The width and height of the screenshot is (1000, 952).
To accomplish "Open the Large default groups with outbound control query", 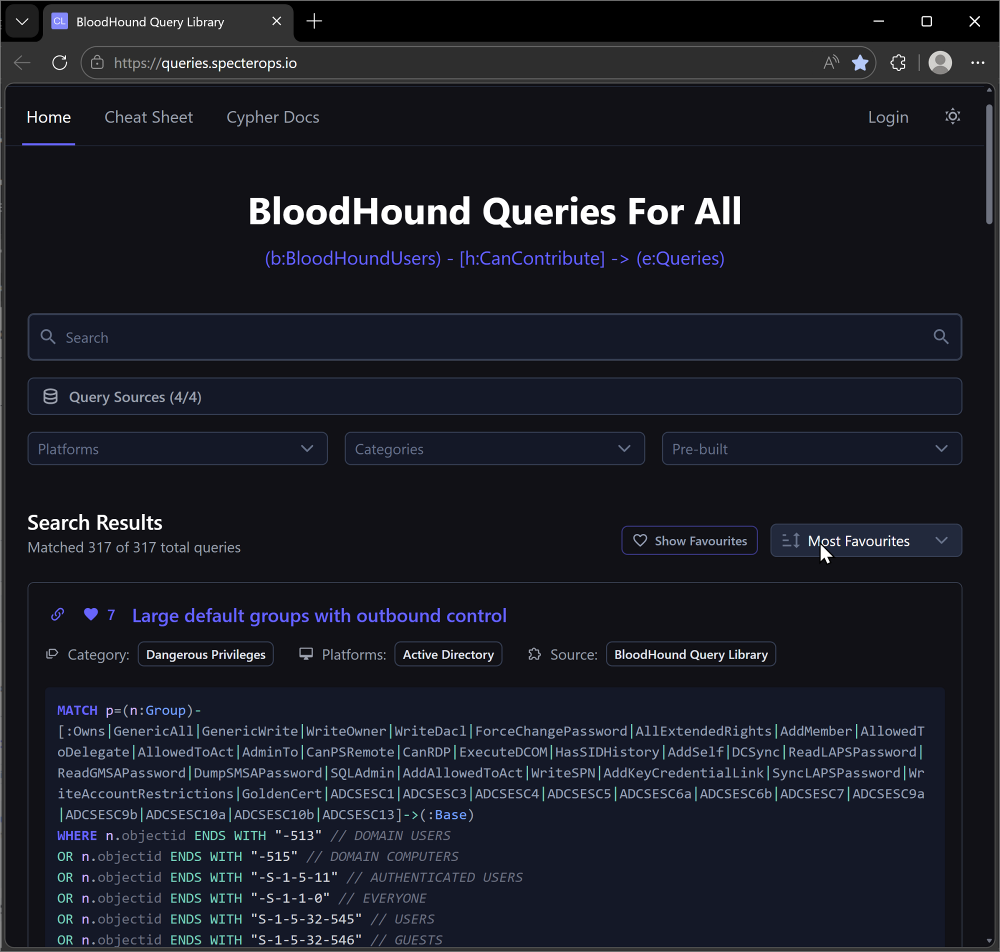I will click(x=319, y=615).
